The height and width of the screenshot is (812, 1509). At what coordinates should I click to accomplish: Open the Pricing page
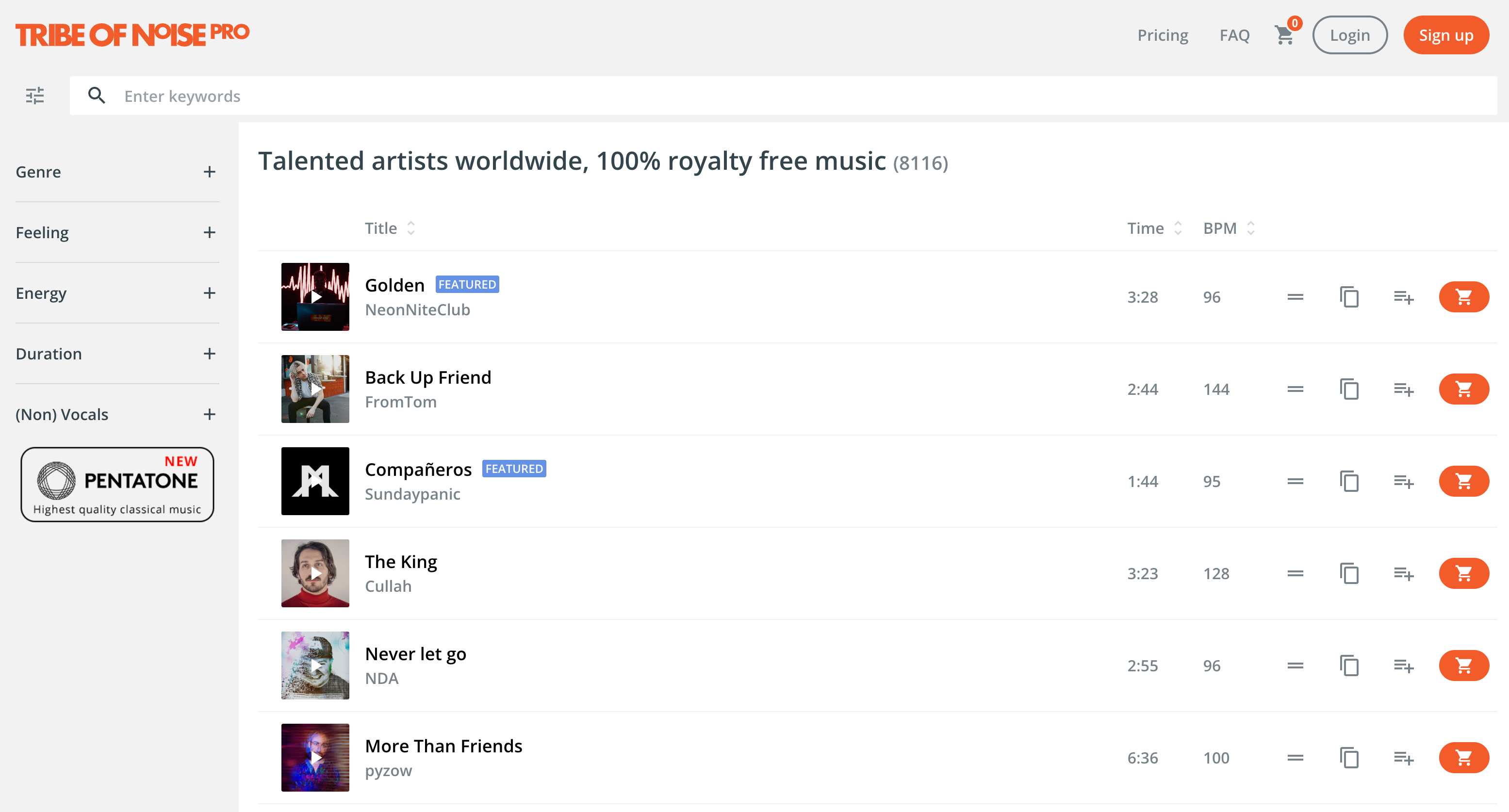[x=1163, y=35]
